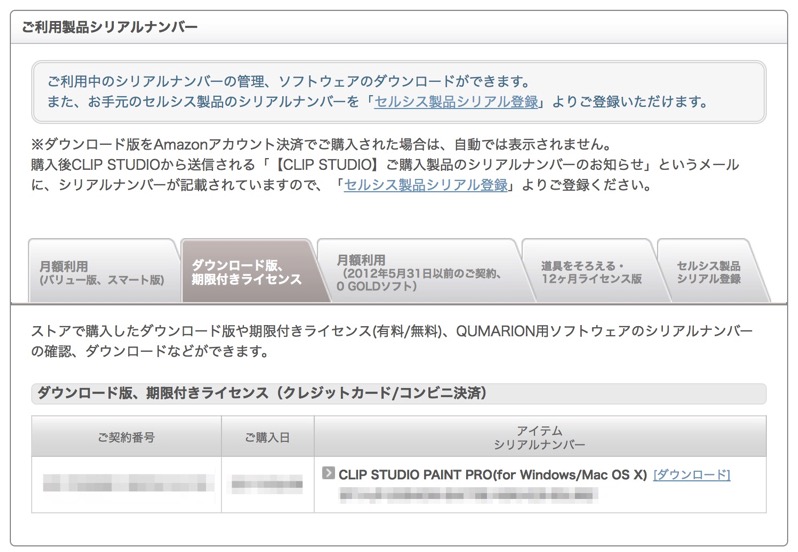The width and height of the screenshot is (798, 552).
Task: Click CLIP STUDIO PAINT PRO item name
Action: [x=493, y=475]
